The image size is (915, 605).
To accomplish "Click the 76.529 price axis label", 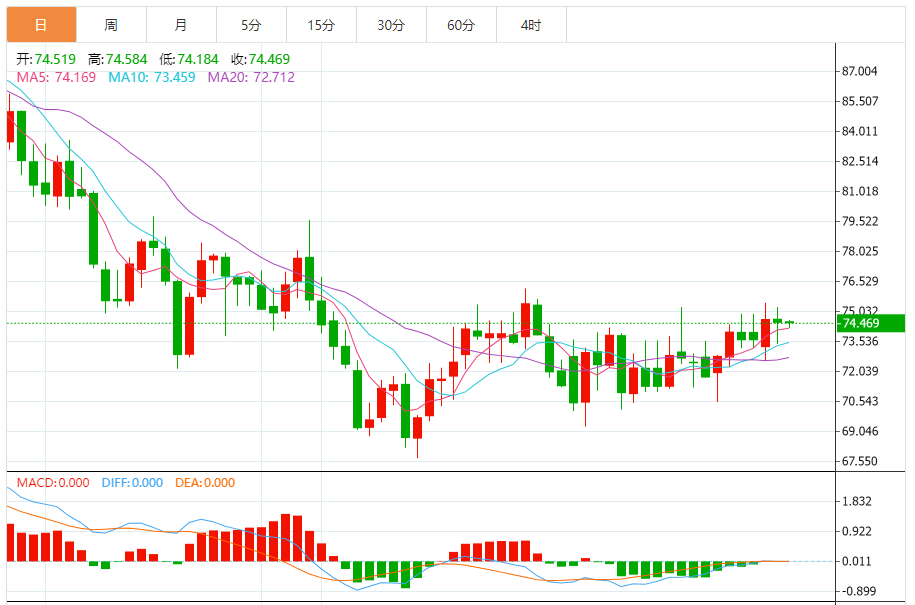I will point(860,281).
